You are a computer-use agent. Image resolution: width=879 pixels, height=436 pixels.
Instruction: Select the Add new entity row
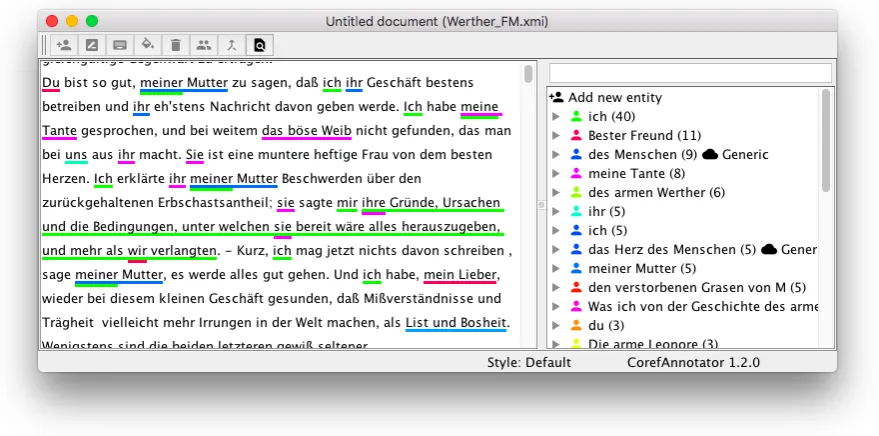(x=683, y=98)
